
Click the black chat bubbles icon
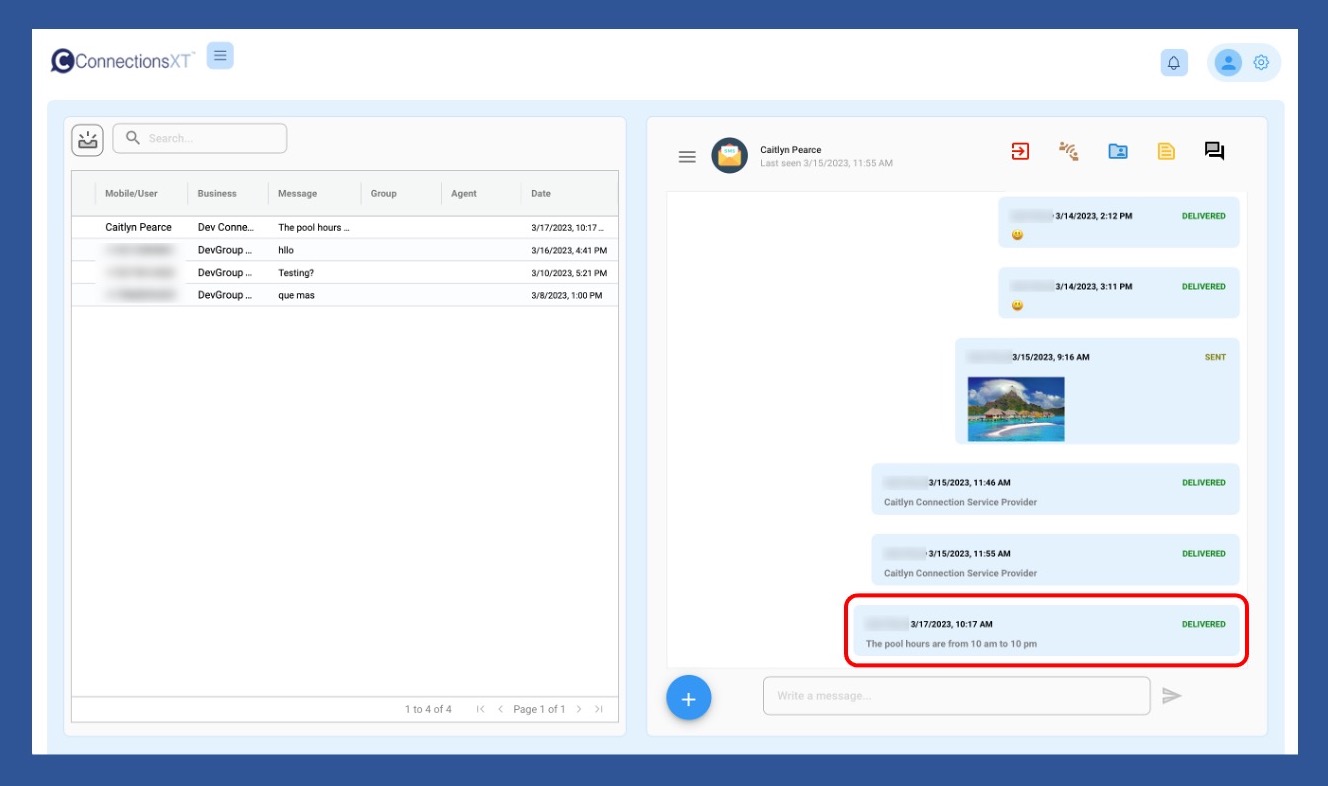(1214, 152)
